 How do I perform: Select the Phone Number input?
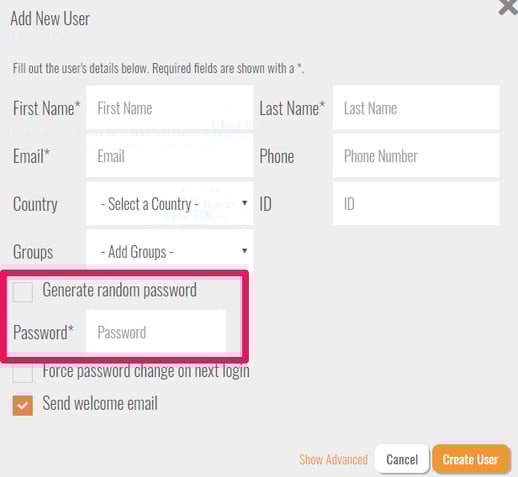[416, 156]
